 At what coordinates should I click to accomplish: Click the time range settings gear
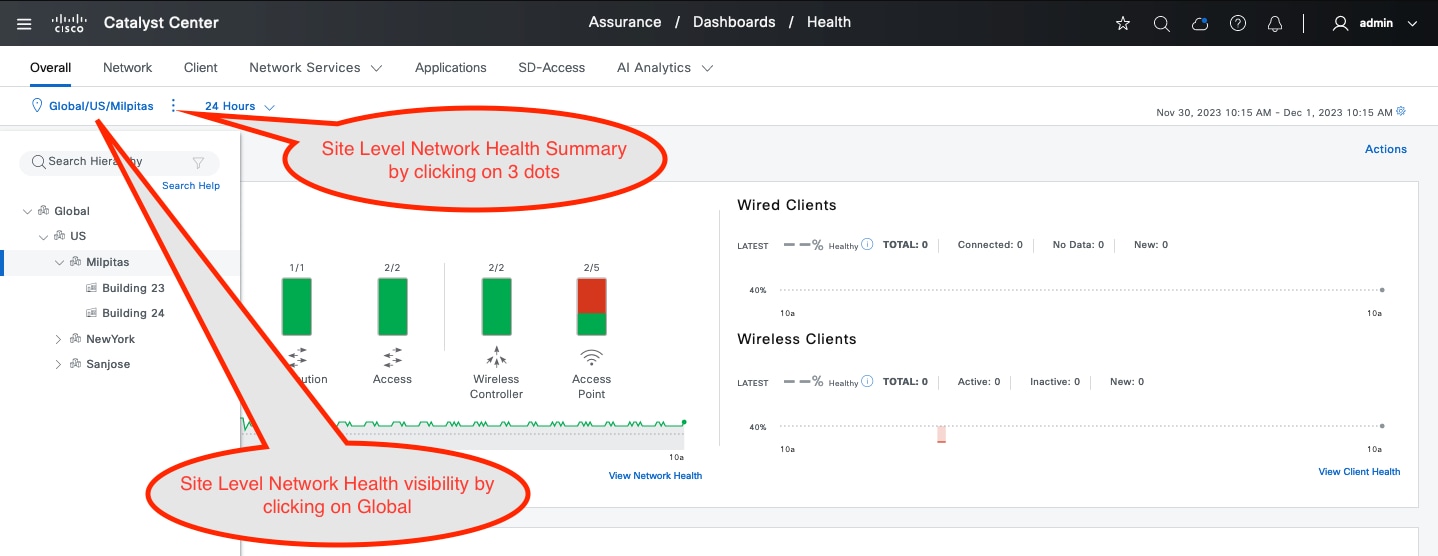coord(1401,111)
